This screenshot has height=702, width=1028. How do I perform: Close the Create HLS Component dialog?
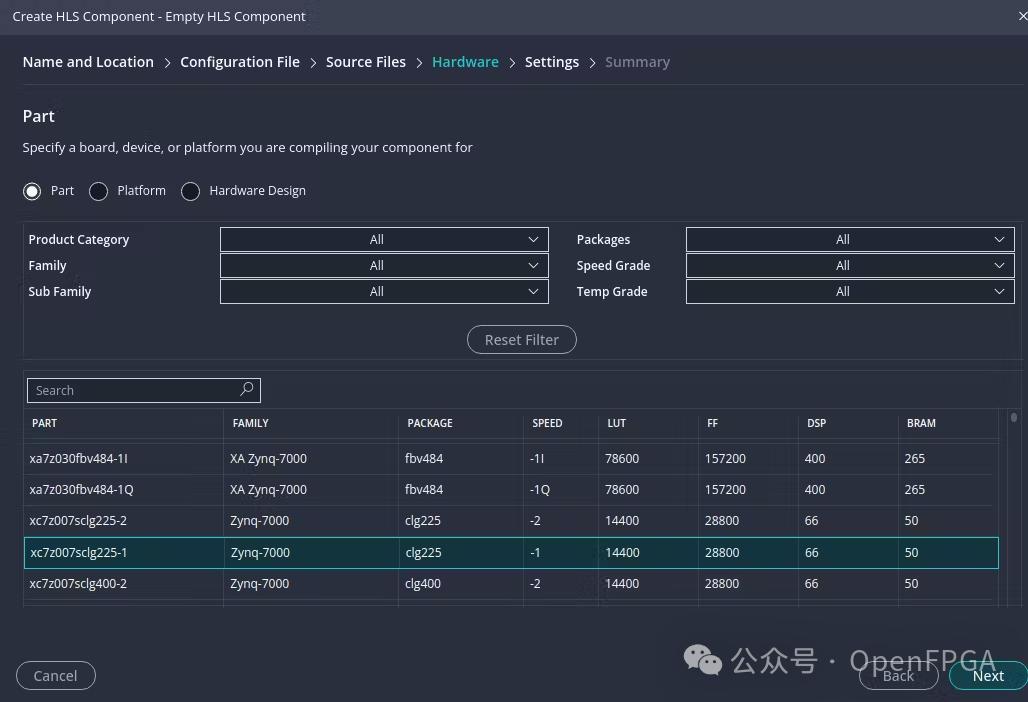click(x=1022, y=16)
